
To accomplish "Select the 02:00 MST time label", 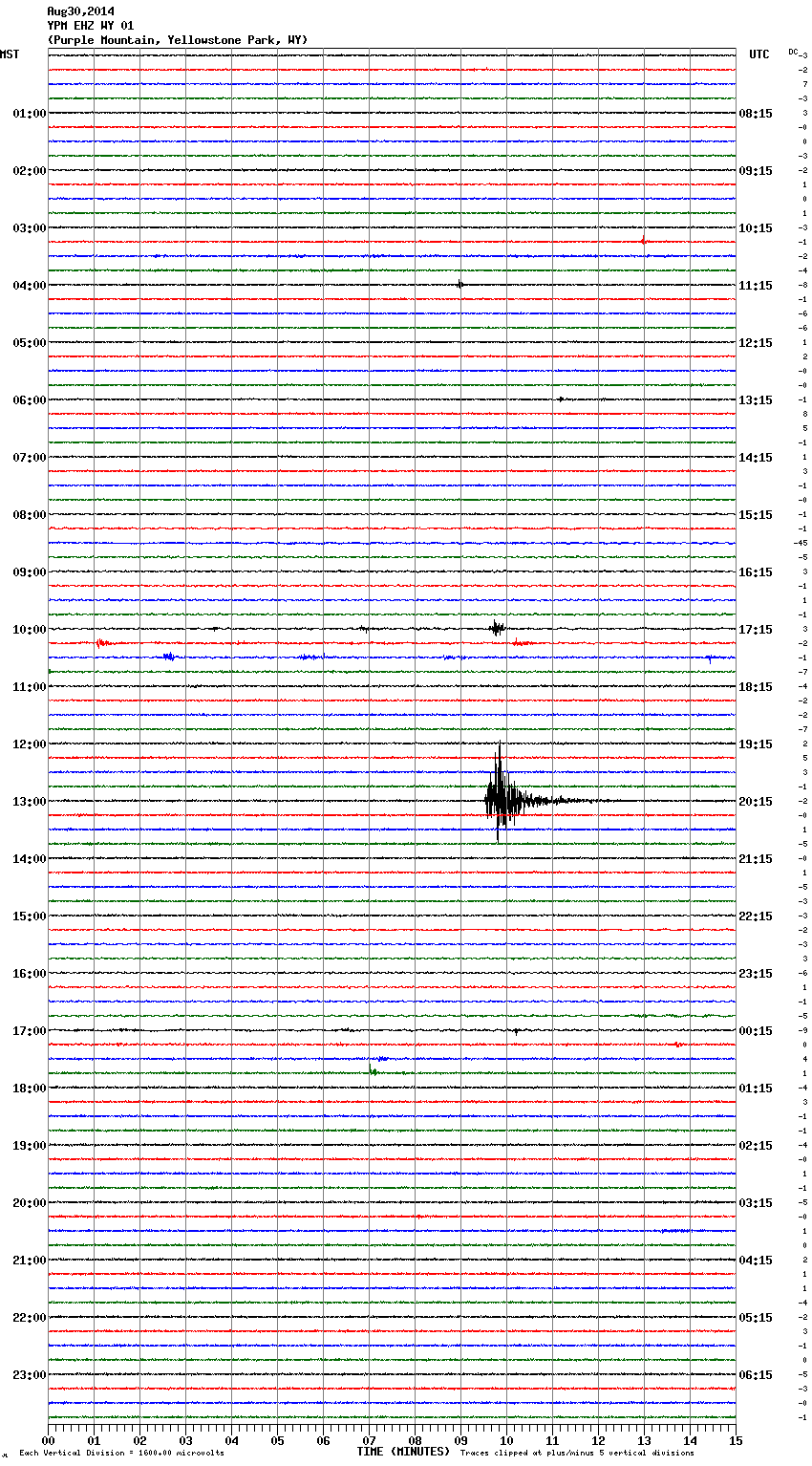I will pyautogui.click(x=30, y=171).
